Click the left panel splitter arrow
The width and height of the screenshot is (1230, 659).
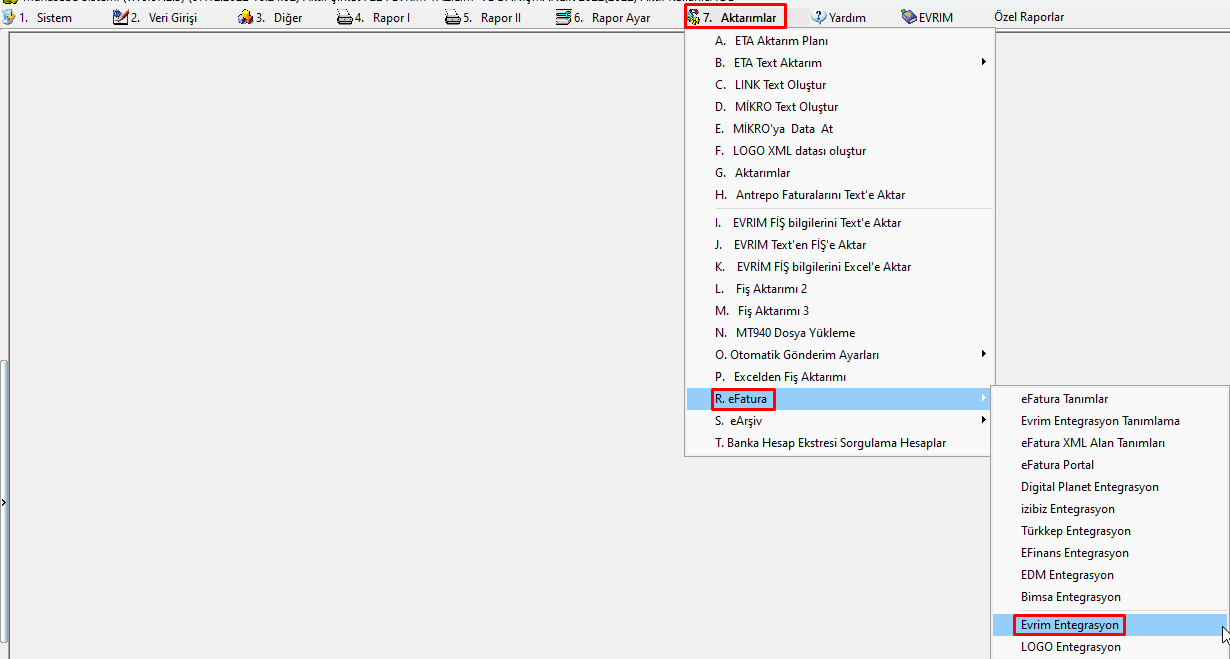click(3, 503)
